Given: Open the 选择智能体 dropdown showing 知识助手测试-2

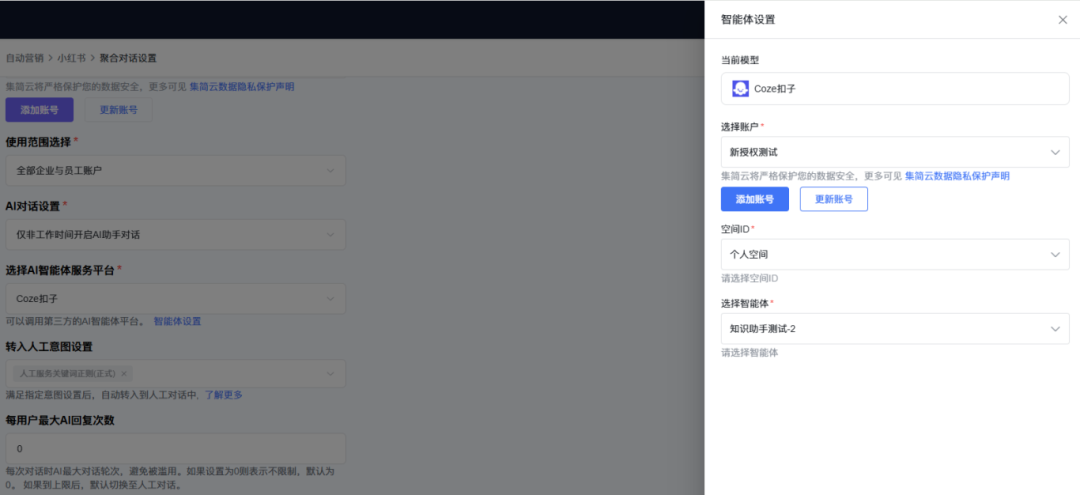Looking at the screenshot, I should click(x=895, y=329).
